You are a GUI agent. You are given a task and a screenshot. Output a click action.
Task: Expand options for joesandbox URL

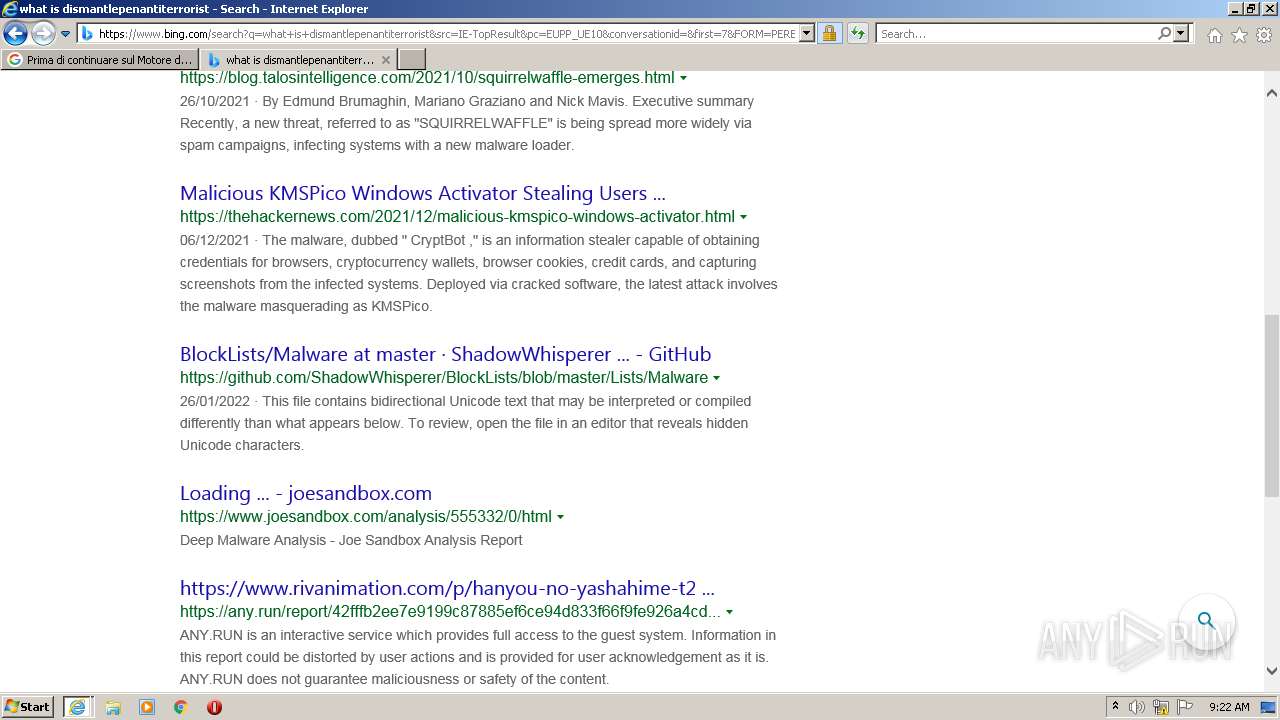[560, 517]
